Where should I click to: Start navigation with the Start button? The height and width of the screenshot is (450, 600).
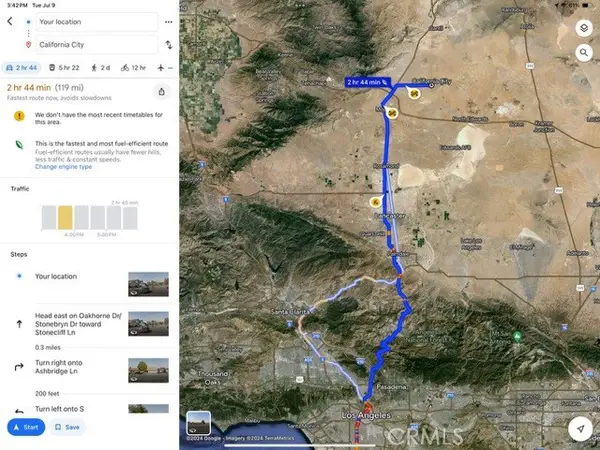pyautogui.click(x=26, y=427)
